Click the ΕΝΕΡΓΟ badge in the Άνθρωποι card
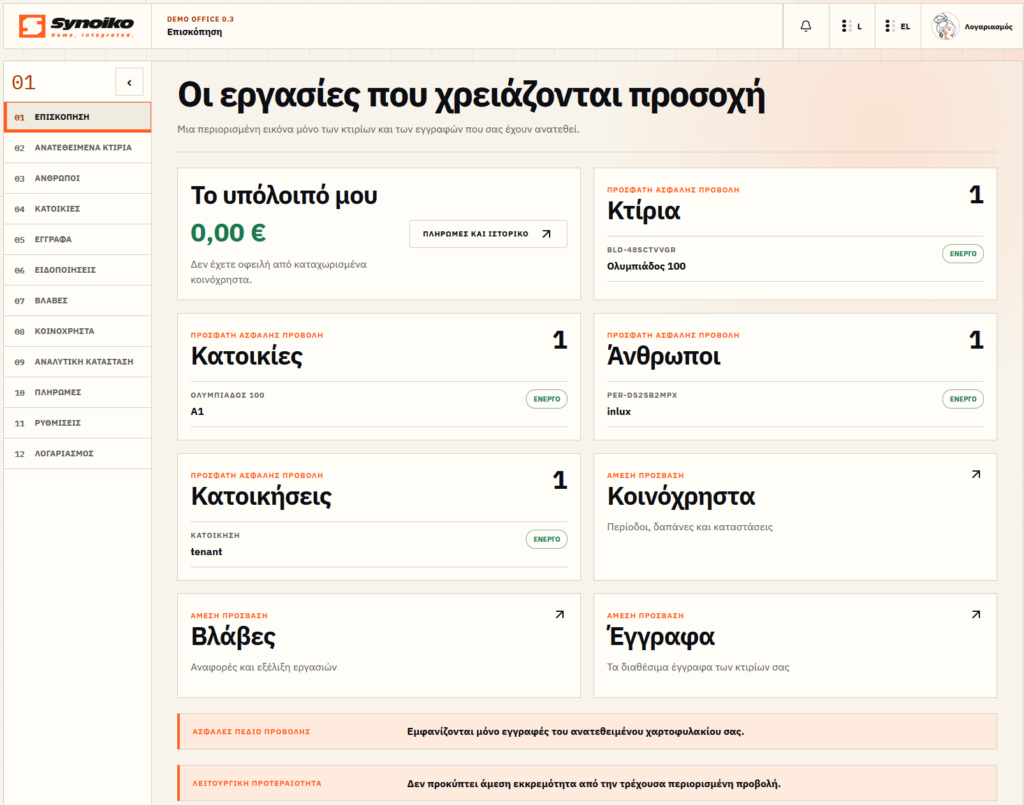 point(963,399)
